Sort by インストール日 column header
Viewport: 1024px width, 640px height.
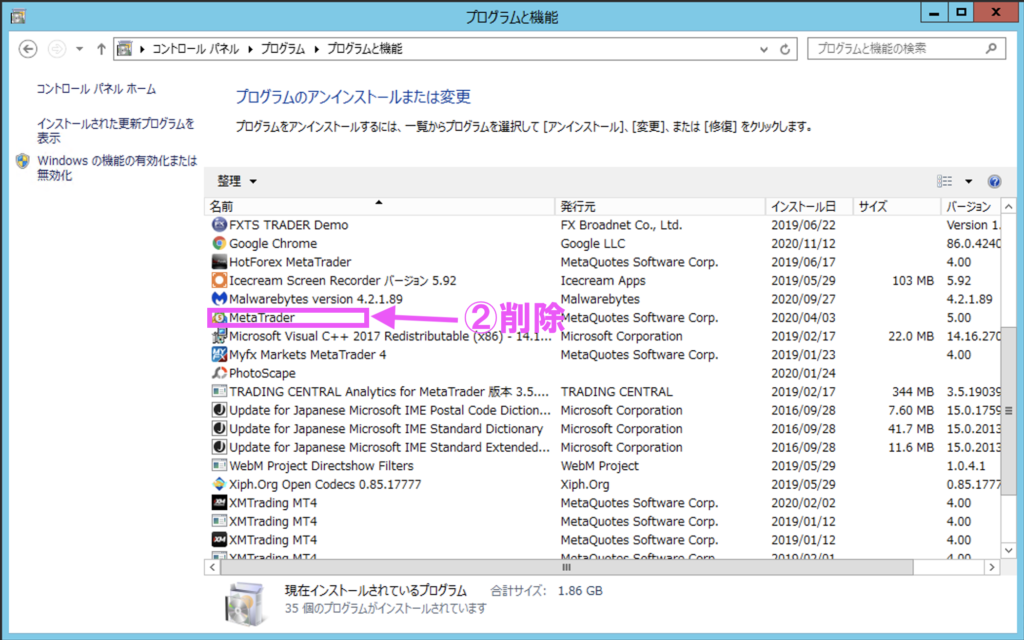pos(809,206)
